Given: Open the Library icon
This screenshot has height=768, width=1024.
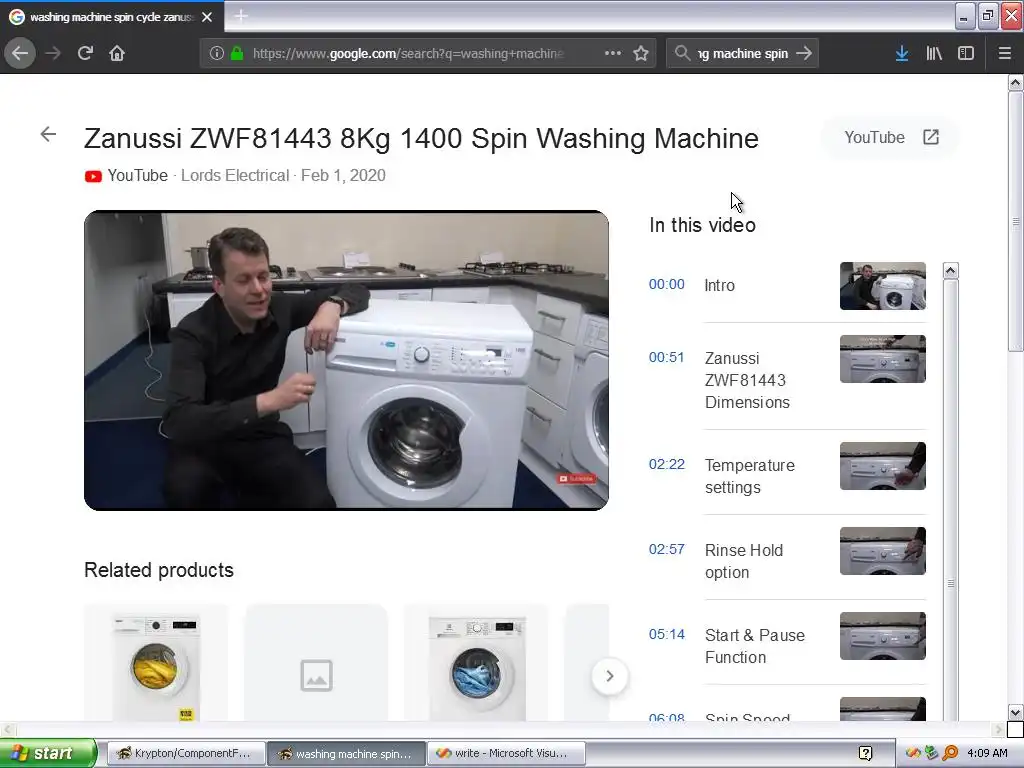Looking at the screenshot, I should coord(934,53).
